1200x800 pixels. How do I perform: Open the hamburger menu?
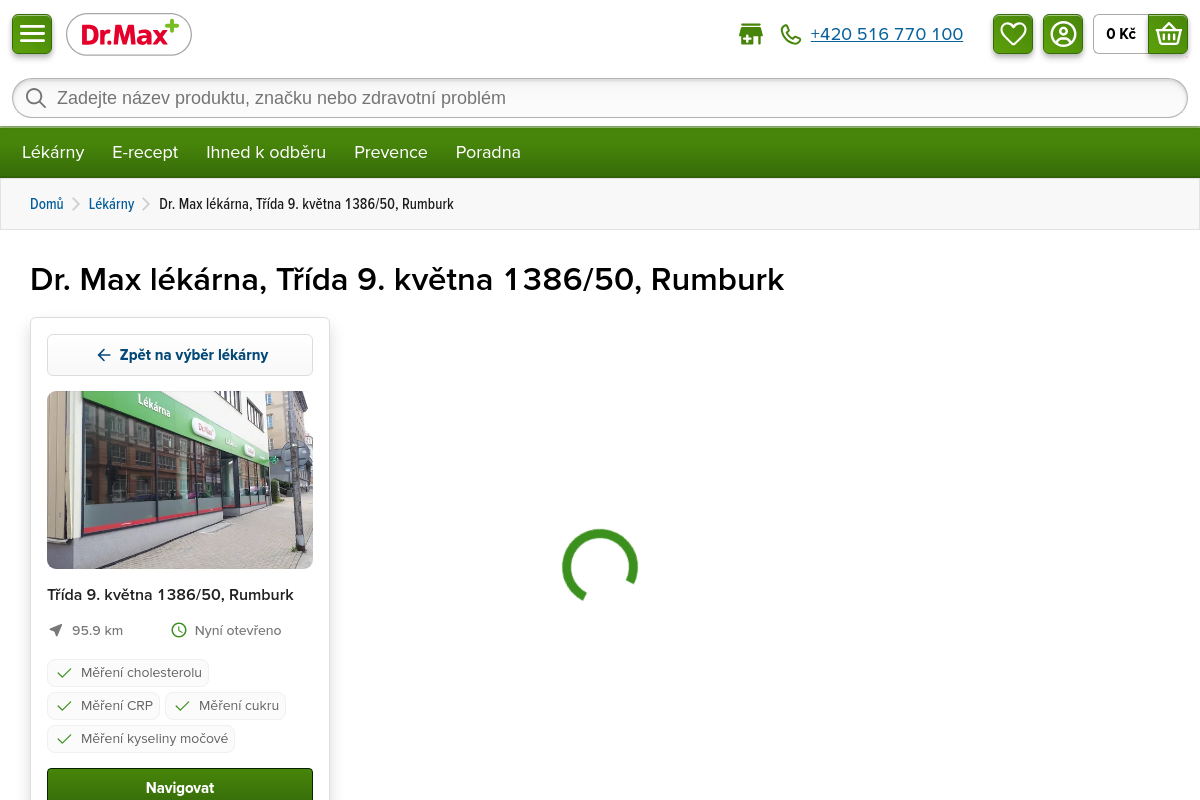pyautogui.click(x=32, y=34)
